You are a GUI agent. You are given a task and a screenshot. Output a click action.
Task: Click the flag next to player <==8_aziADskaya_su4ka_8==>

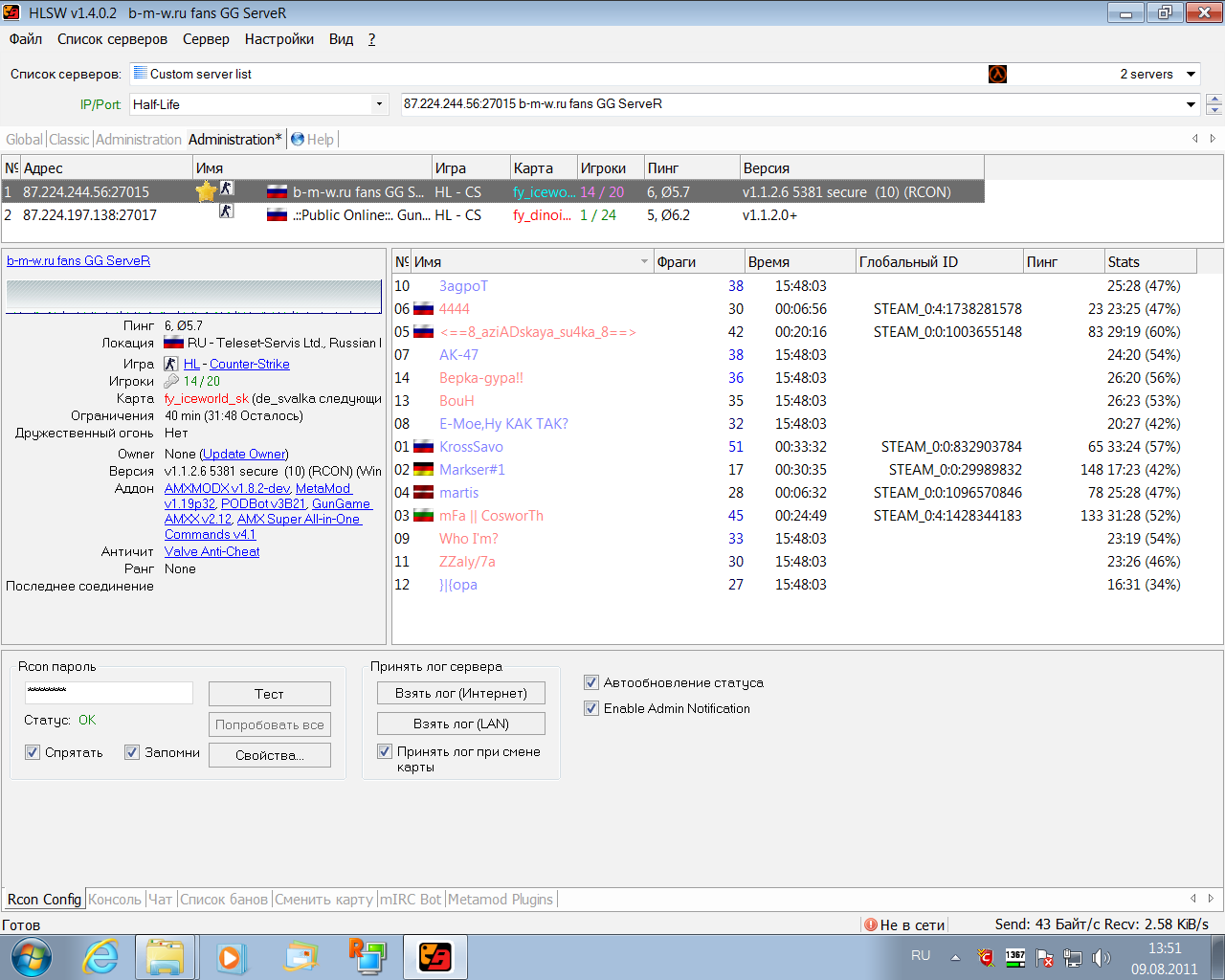click(x=423, y=332)
